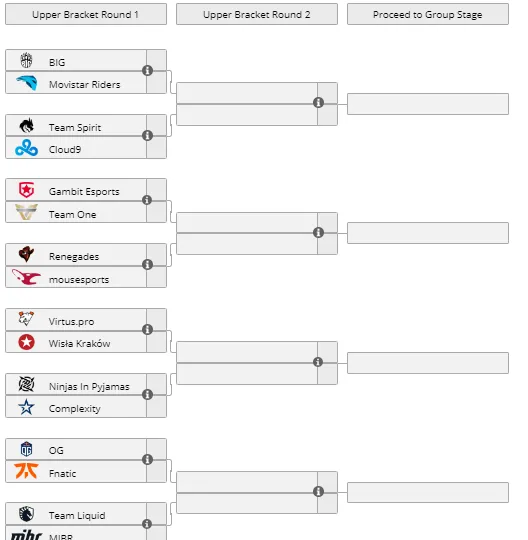This screenshot has width=528, height=540.
Task: Open match info for BIG vs Movistar Riders
Action: (147, 71)
